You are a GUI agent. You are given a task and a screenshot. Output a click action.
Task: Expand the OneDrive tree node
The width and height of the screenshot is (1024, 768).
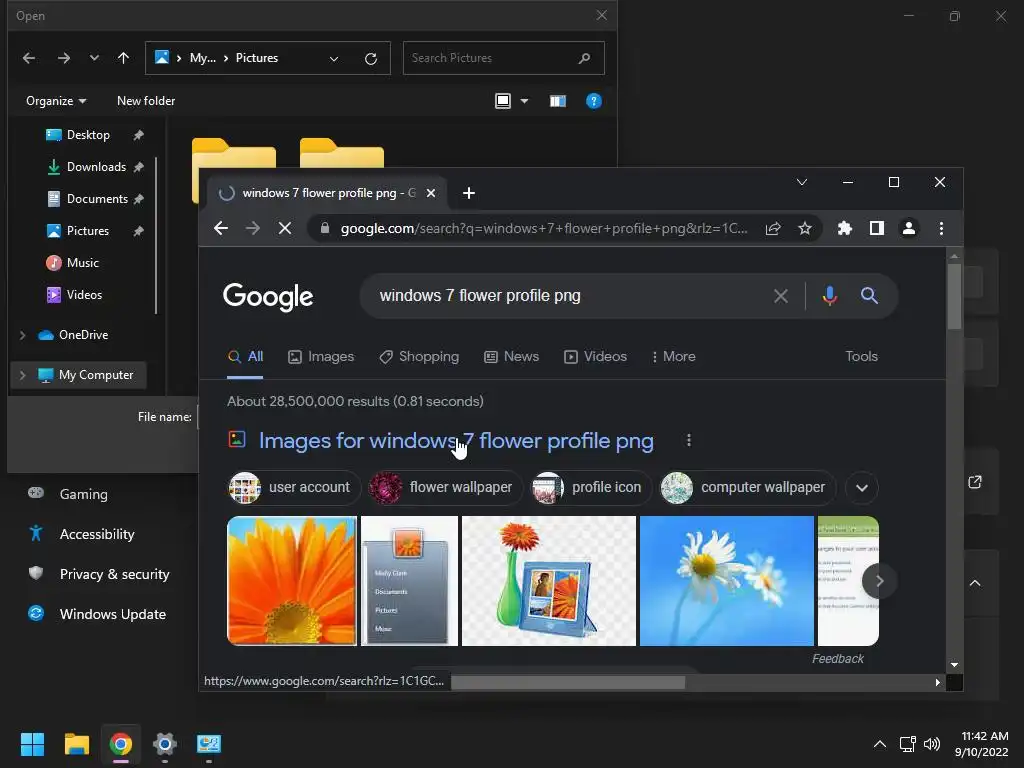(22, 335)
